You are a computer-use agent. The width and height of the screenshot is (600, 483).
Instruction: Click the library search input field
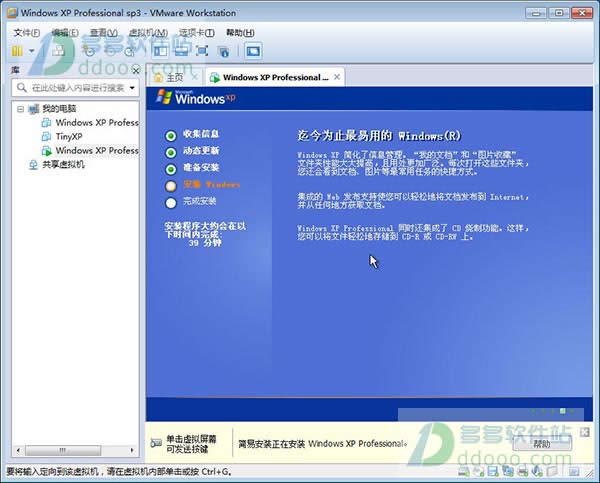click(x=77, y=88)
